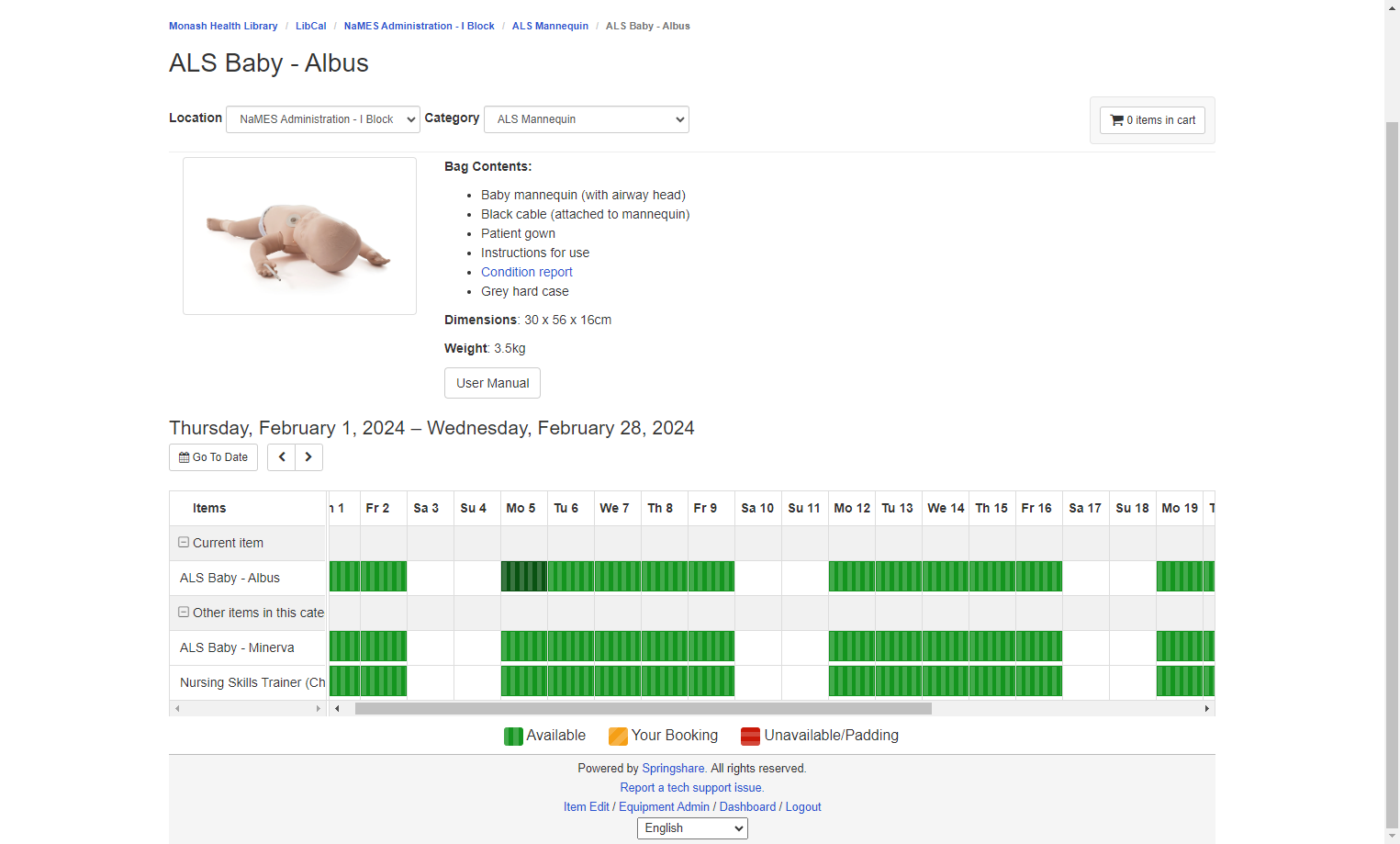Click the Logout link
The height and width of the screenshot is (844, 1400).
(803, 807)
